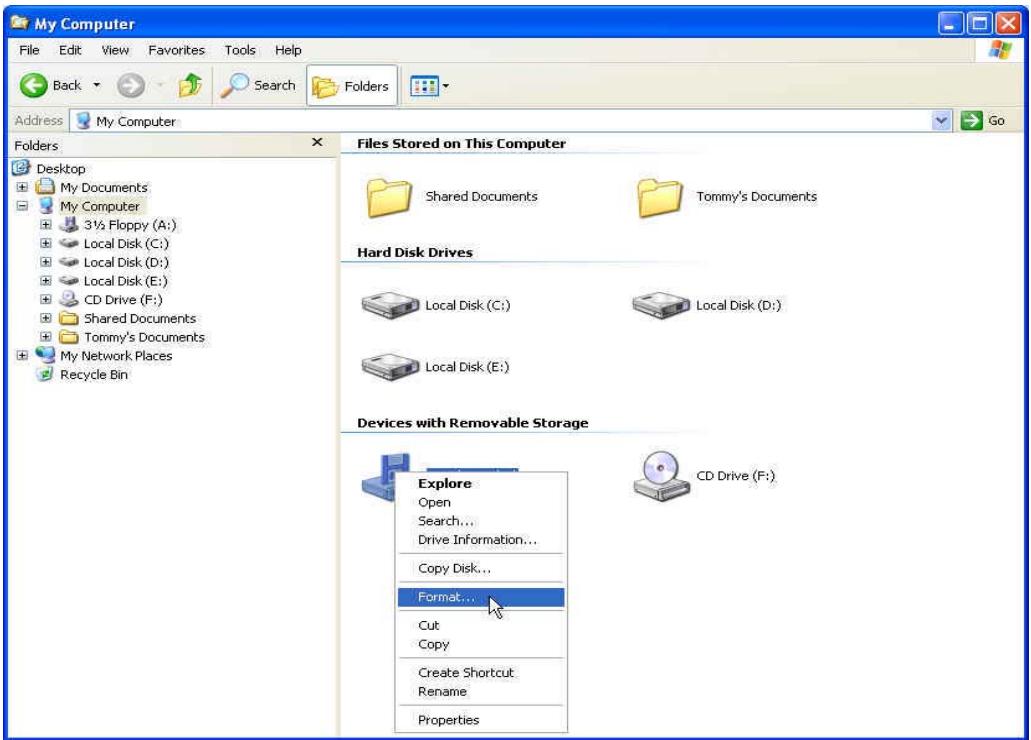Expand My Network Places tree node

22,355
